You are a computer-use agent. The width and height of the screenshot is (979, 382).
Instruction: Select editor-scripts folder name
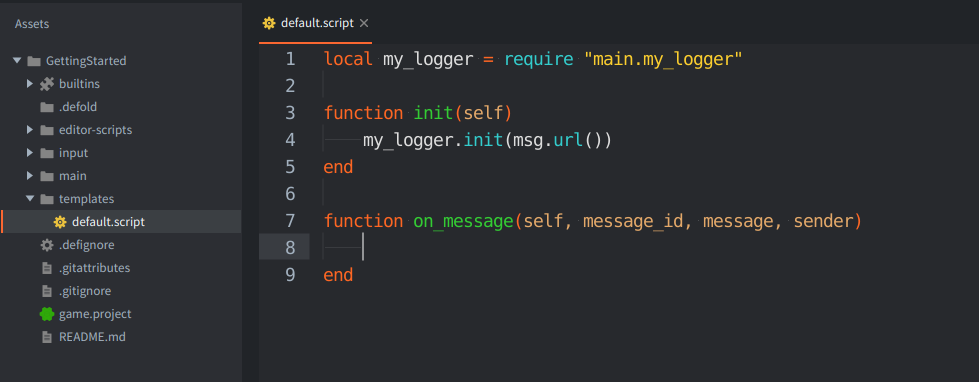coord(96,130)
